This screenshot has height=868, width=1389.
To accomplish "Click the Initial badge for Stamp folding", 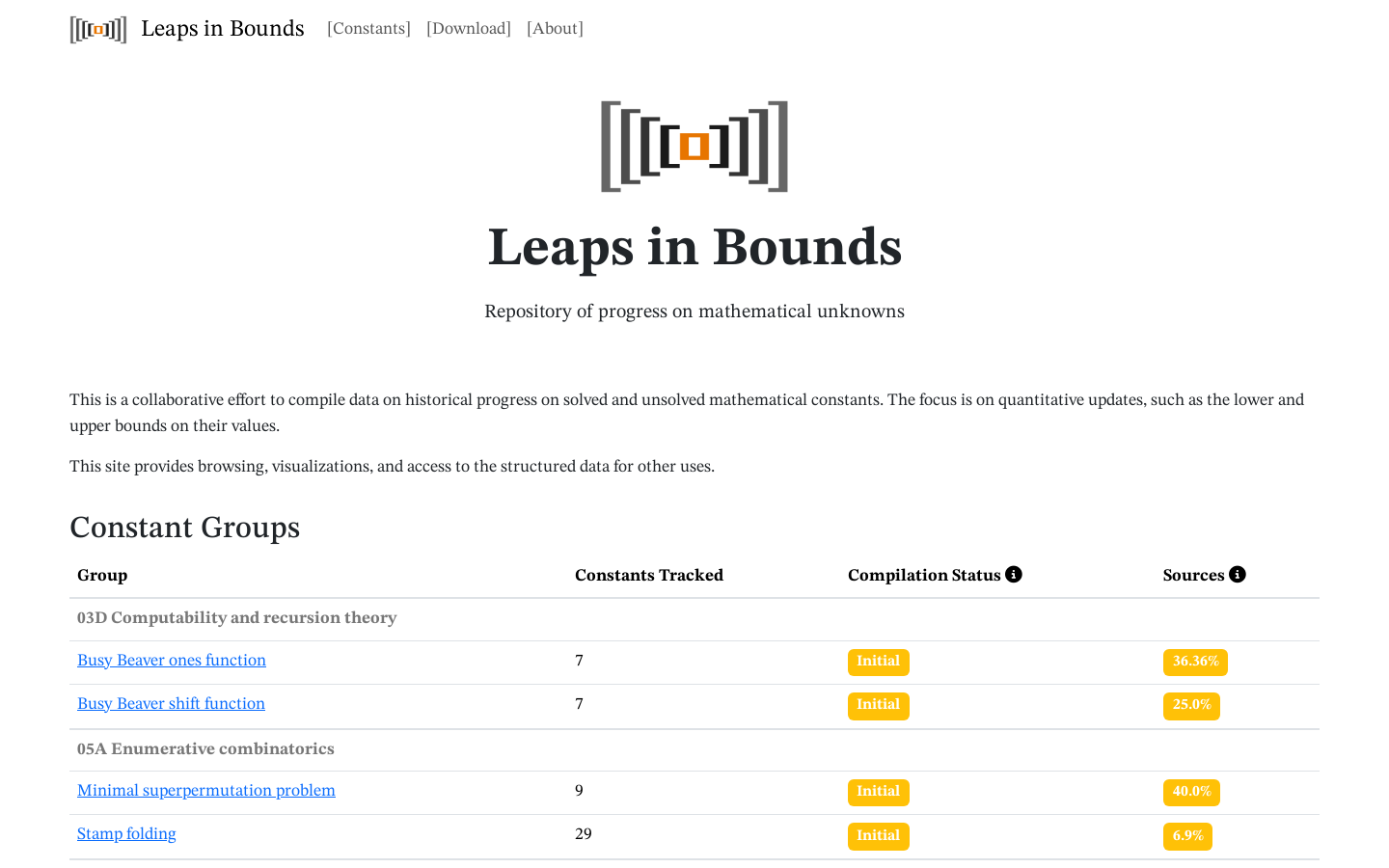I will click(879, 836).
